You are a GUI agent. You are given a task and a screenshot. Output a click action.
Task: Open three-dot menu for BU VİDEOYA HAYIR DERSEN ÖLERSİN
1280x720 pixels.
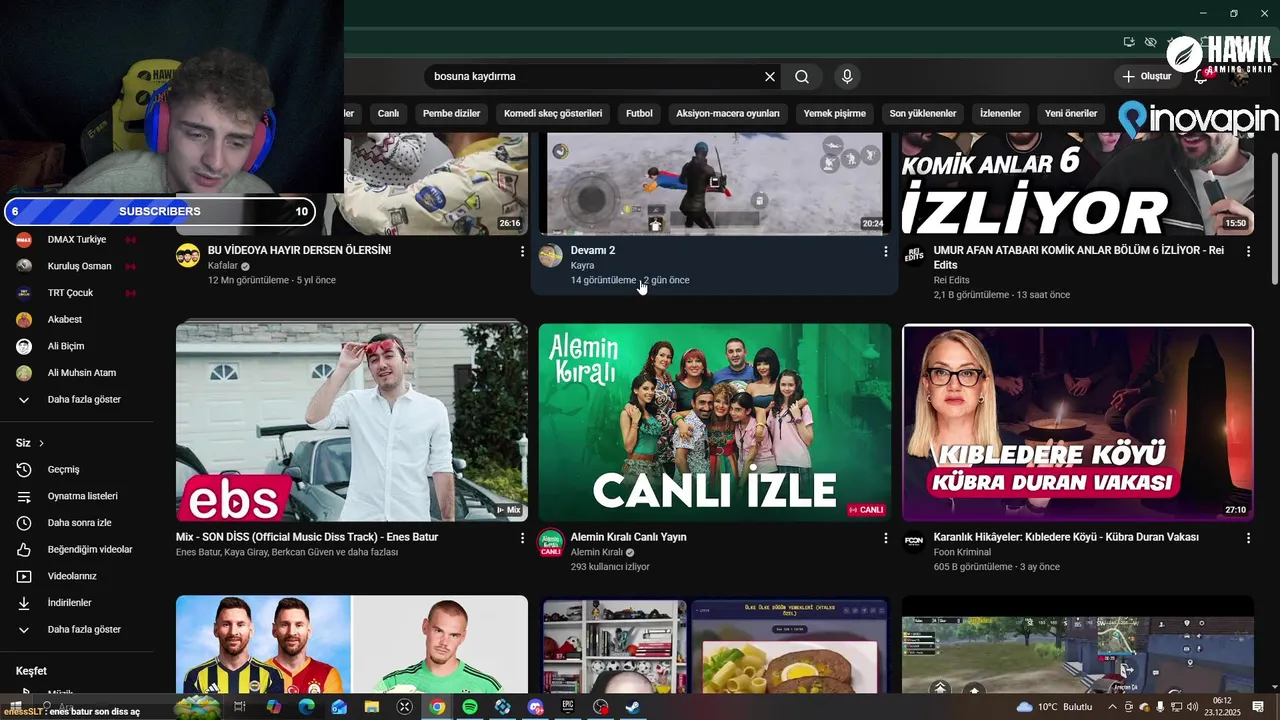pos(522,251)
